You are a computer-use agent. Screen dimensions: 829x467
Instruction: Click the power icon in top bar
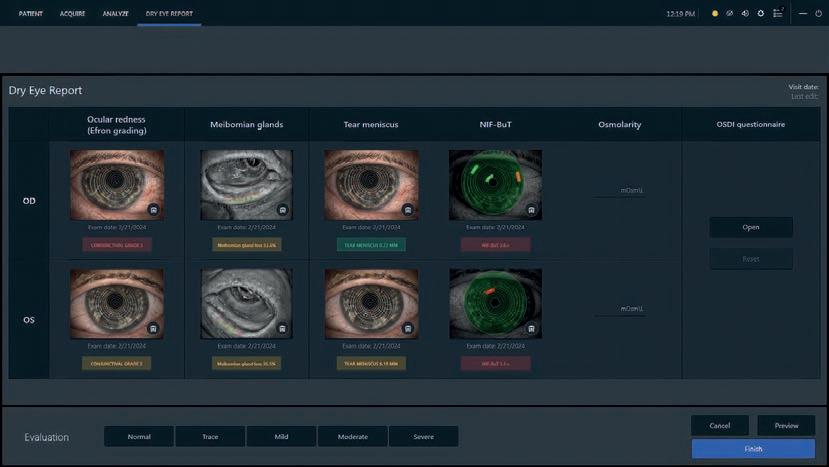tap(818, 13)
